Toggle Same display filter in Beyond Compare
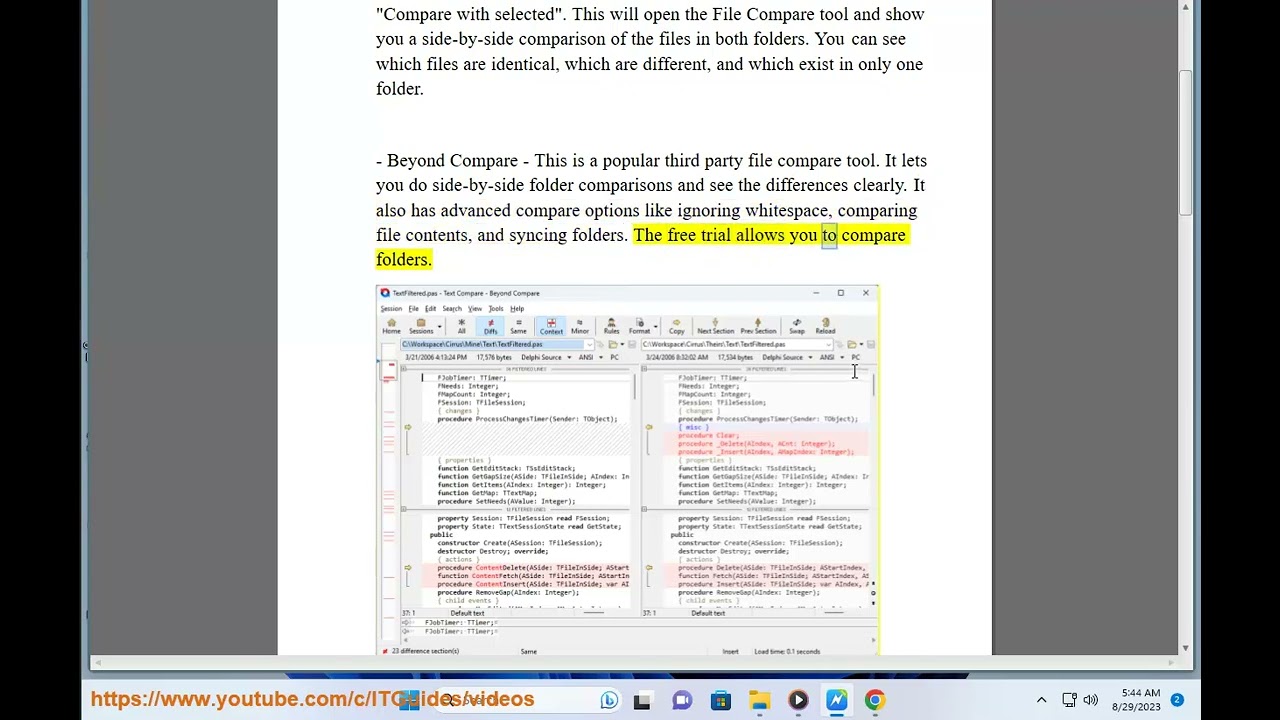 pos(518,326)
